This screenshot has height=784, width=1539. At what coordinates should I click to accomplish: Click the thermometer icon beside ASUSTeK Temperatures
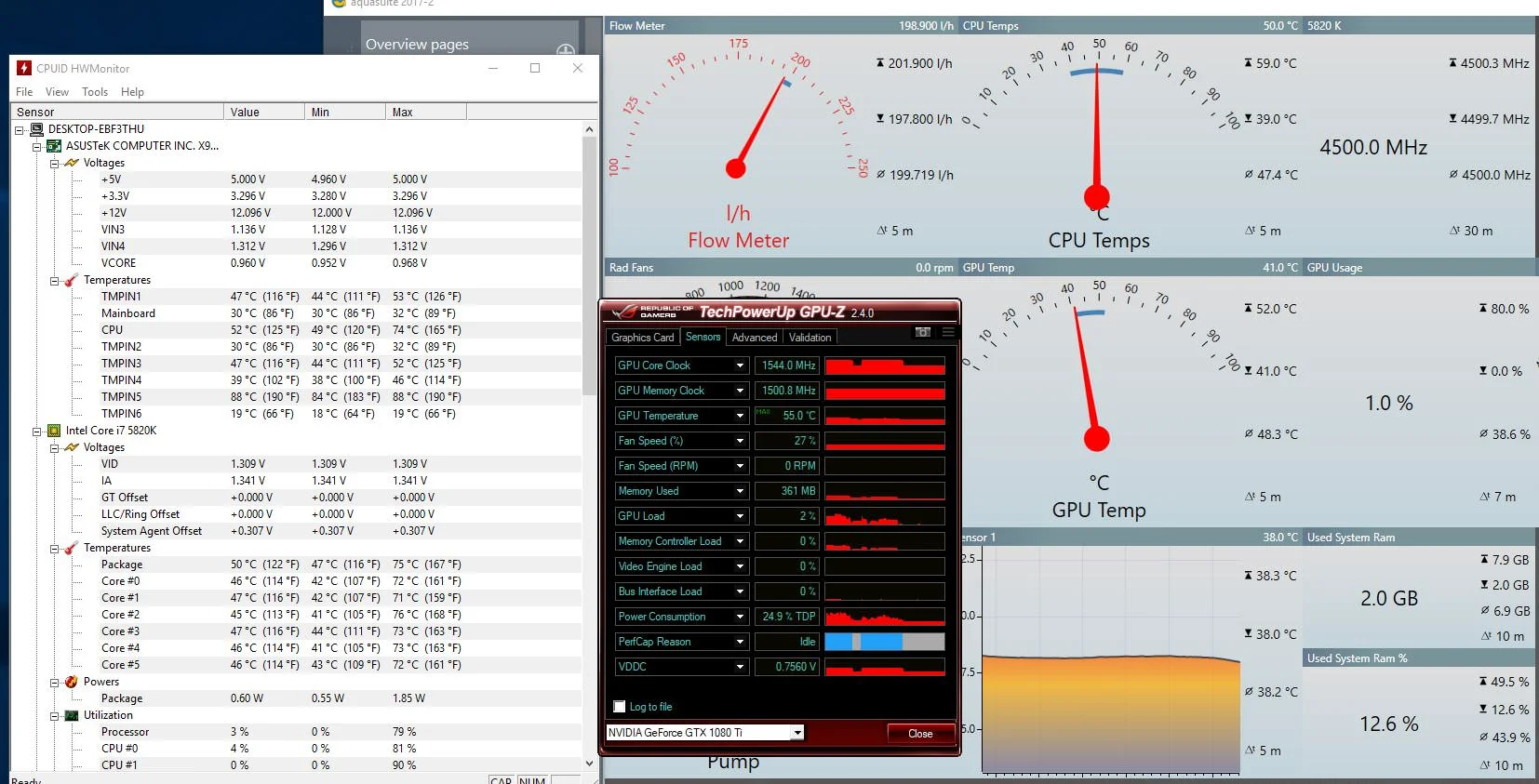[x=72, y=280]
